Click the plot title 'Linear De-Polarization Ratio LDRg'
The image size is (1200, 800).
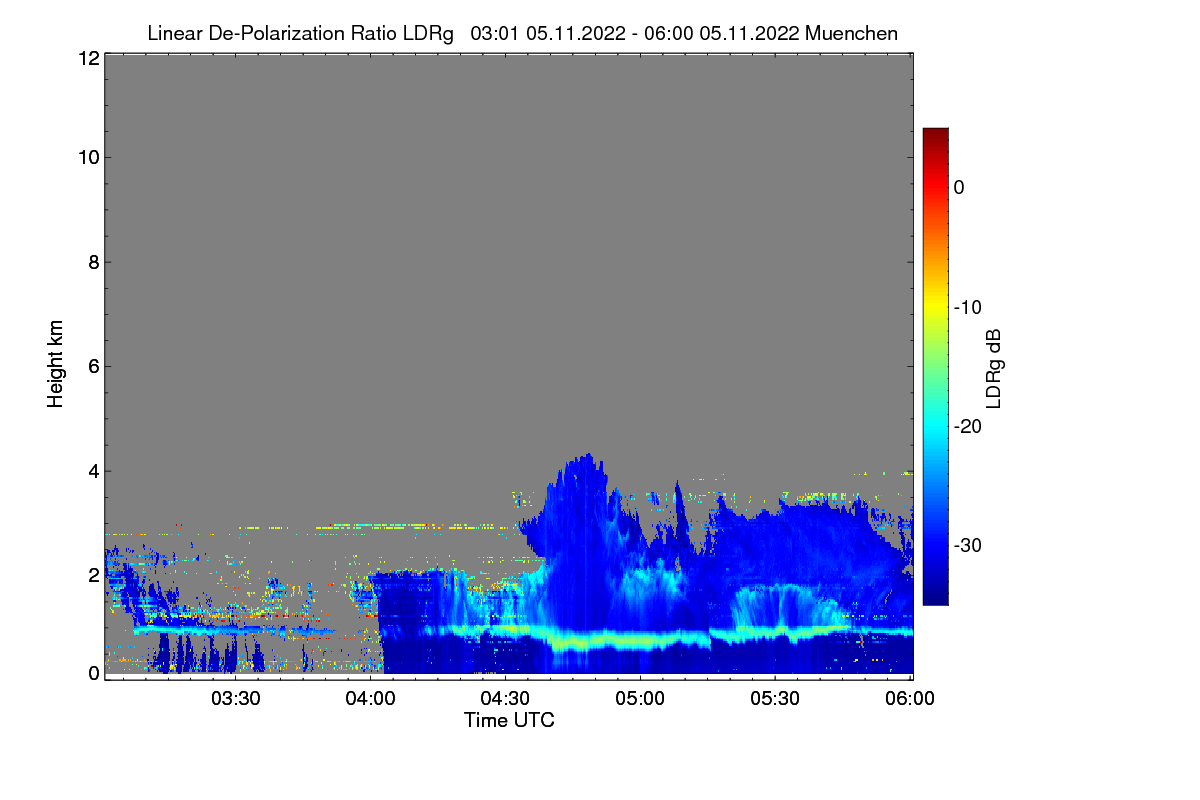click(x=300, y=33)
